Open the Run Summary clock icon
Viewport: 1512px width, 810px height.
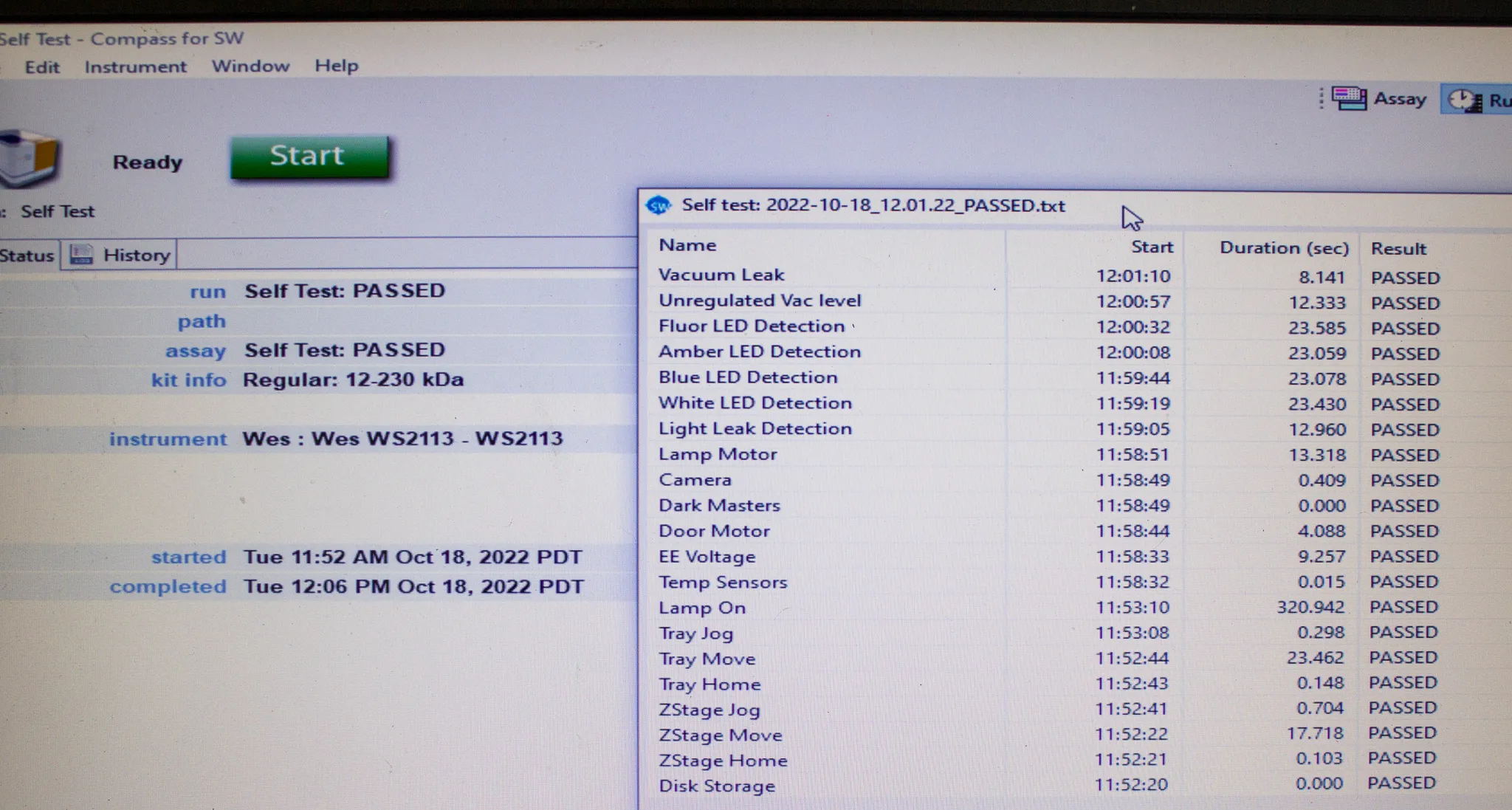(1465, 100)
